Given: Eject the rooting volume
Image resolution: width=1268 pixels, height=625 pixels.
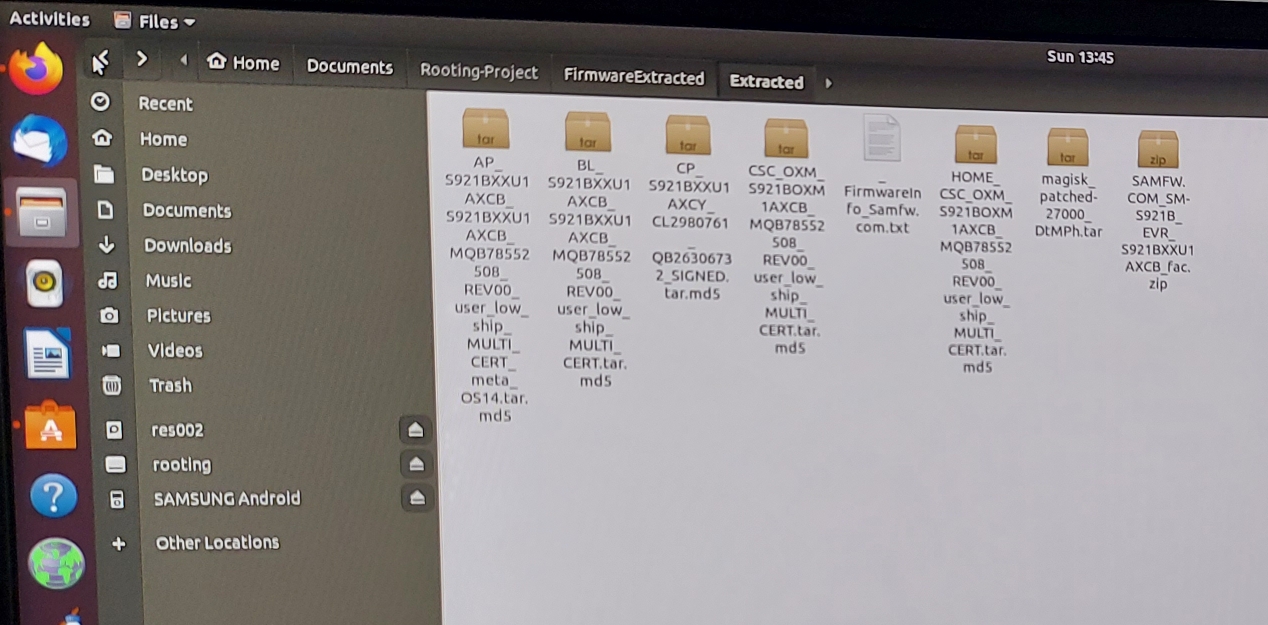Looking at the screenshot, I should (x=417, y=464).
